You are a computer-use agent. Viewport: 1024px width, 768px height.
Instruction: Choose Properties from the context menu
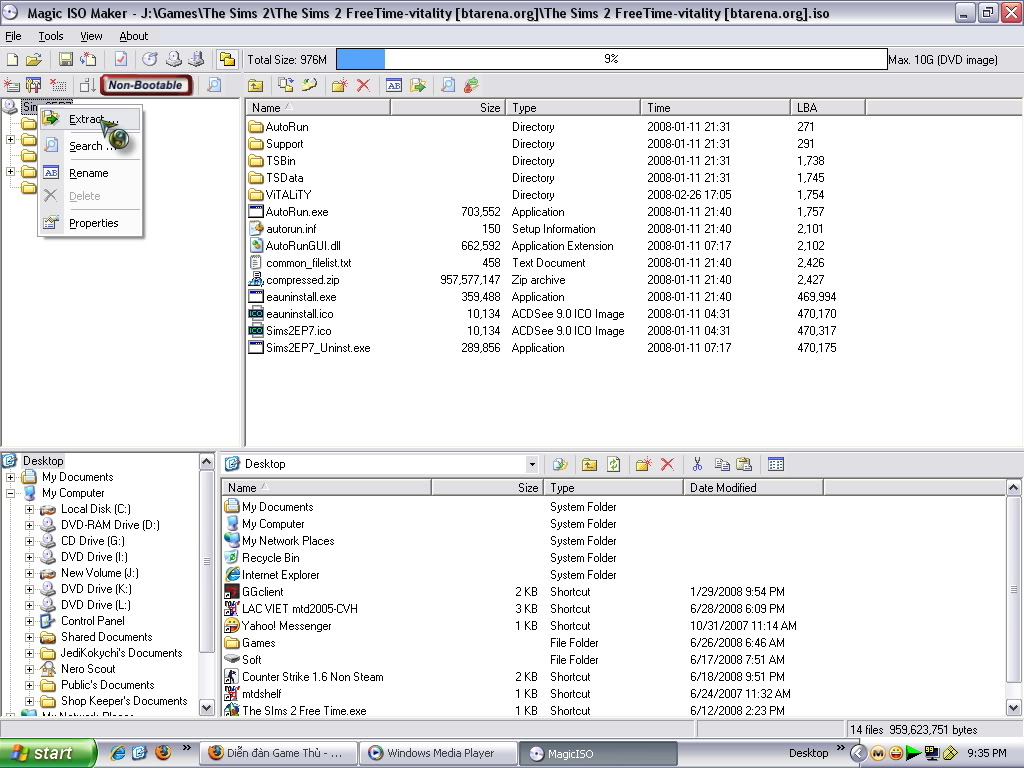point(90,223)
